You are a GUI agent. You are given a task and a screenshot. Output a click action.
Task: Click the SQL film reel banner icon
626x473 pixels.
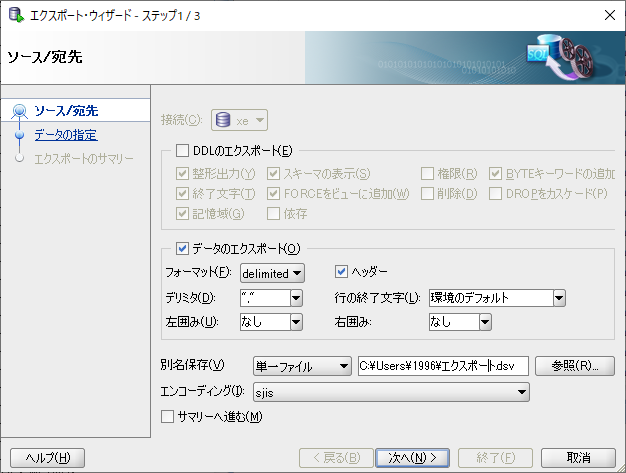[x=561, y=56]
